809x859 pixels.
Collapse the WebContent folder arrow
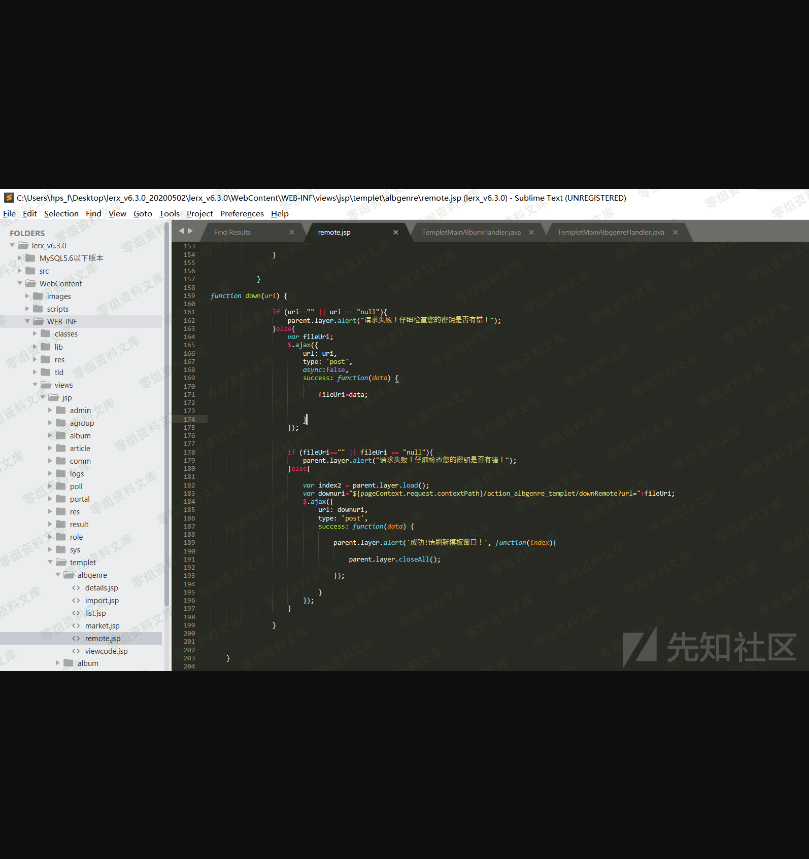click(20, 284)
